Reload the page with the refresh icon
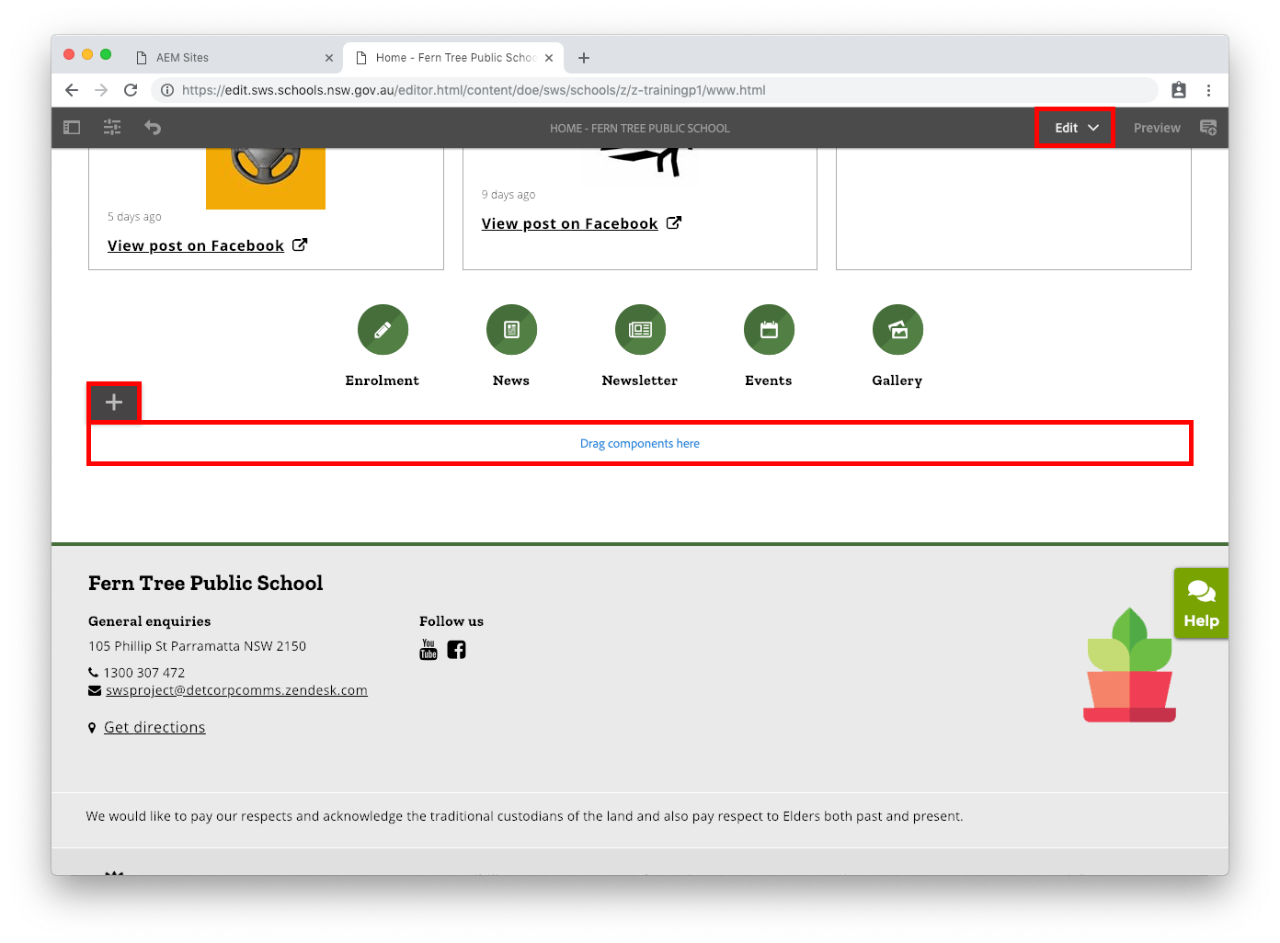Image resolution: width=1280 pixels, height=943 pixels. [130, 90]
